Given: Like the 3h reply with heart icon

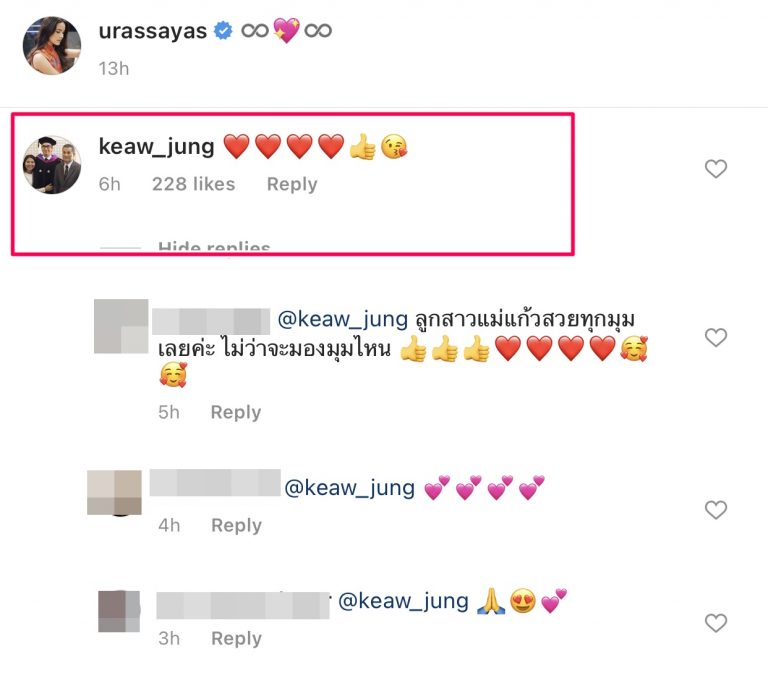Looking at the screenshot, I should pos(716,623).
